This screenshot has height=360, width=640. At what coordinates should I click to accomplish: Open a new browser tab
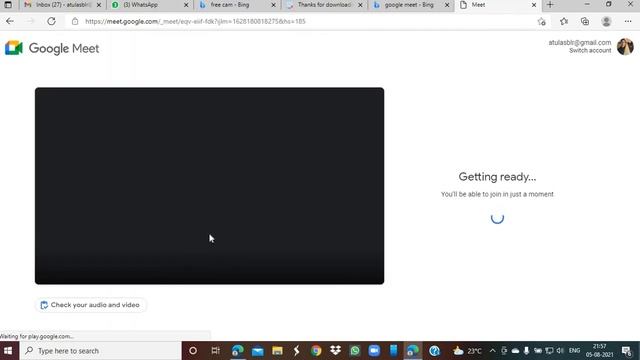(550, 5)
